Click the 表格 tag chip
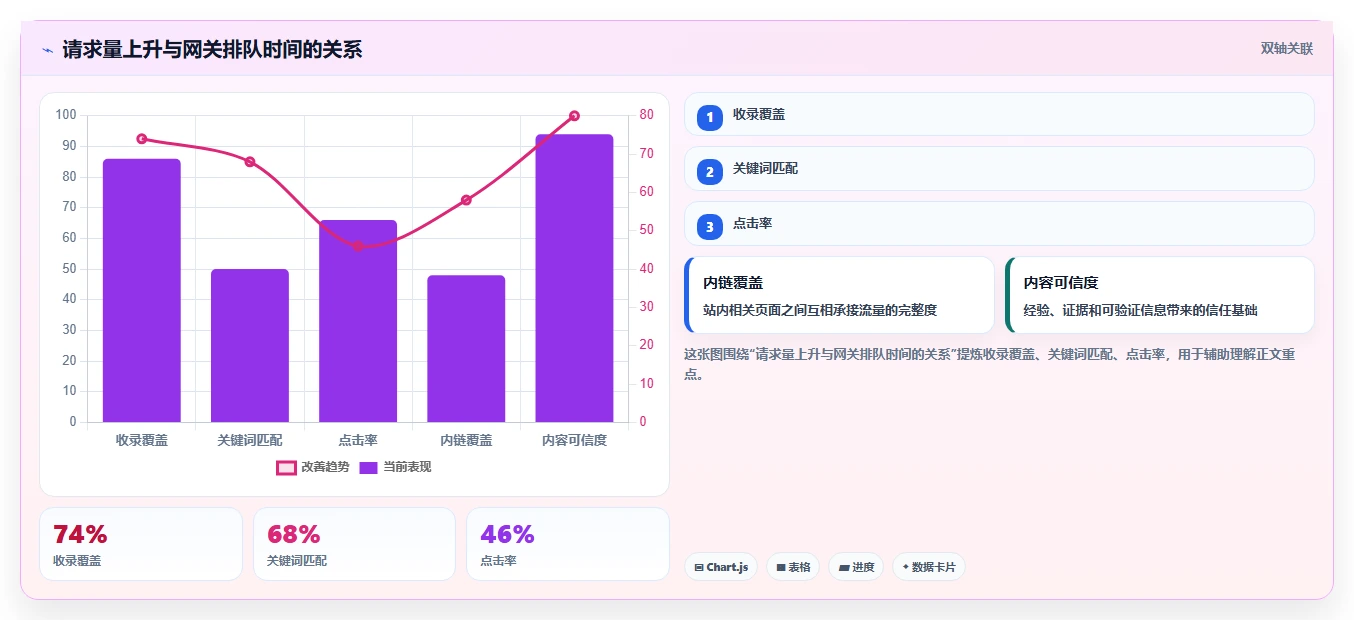Image resolution: width=1354 pixels, height=620 pixels. click(x=793, y=567)
